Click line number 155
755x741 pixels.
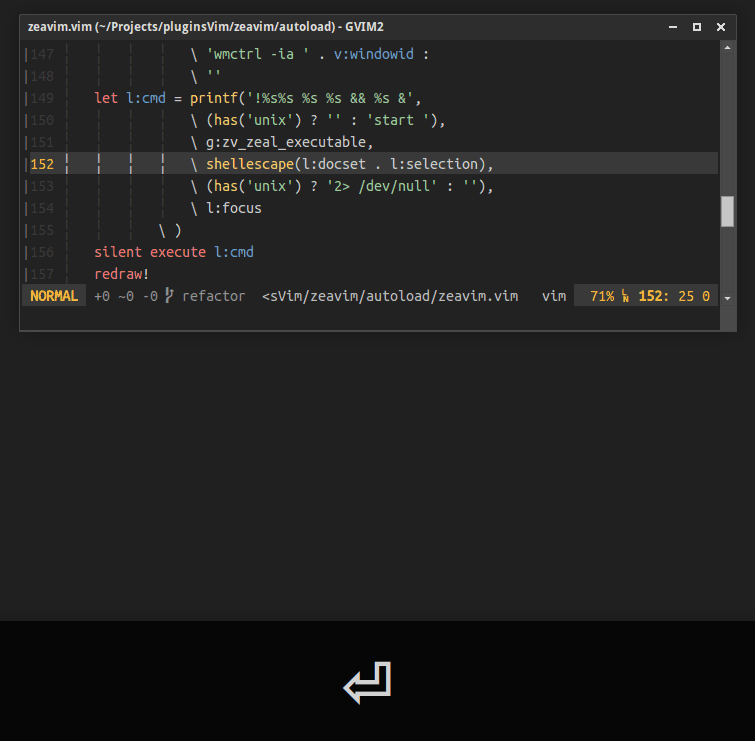[x=42, y=230]
